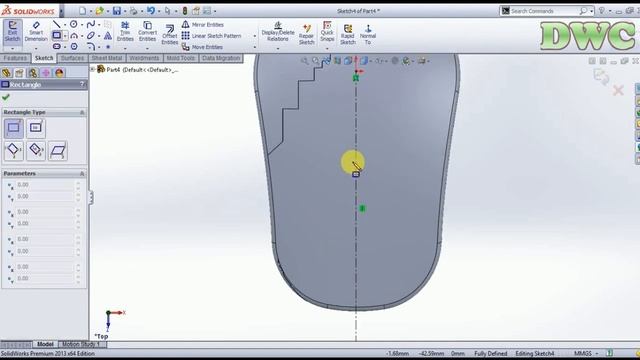Click the Normal To view button

(x=368, y=34)
